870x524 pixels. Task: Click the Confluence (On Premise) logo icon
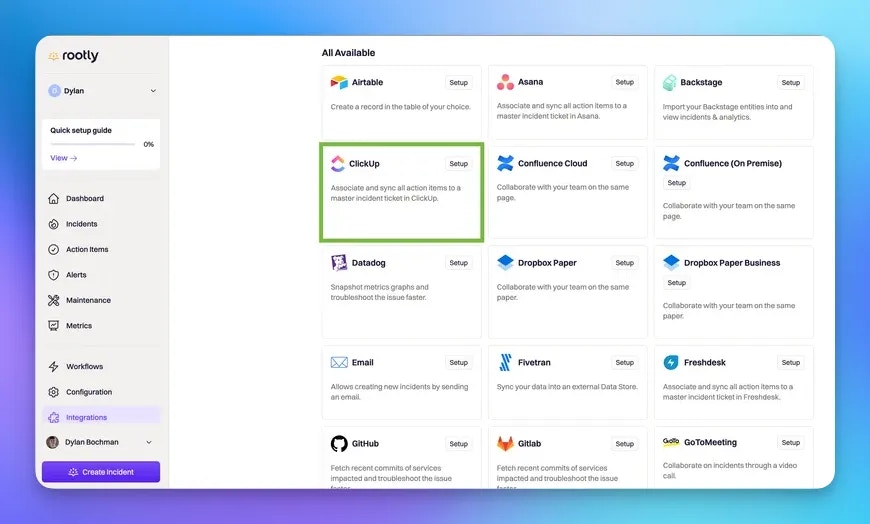coord(671,163)
